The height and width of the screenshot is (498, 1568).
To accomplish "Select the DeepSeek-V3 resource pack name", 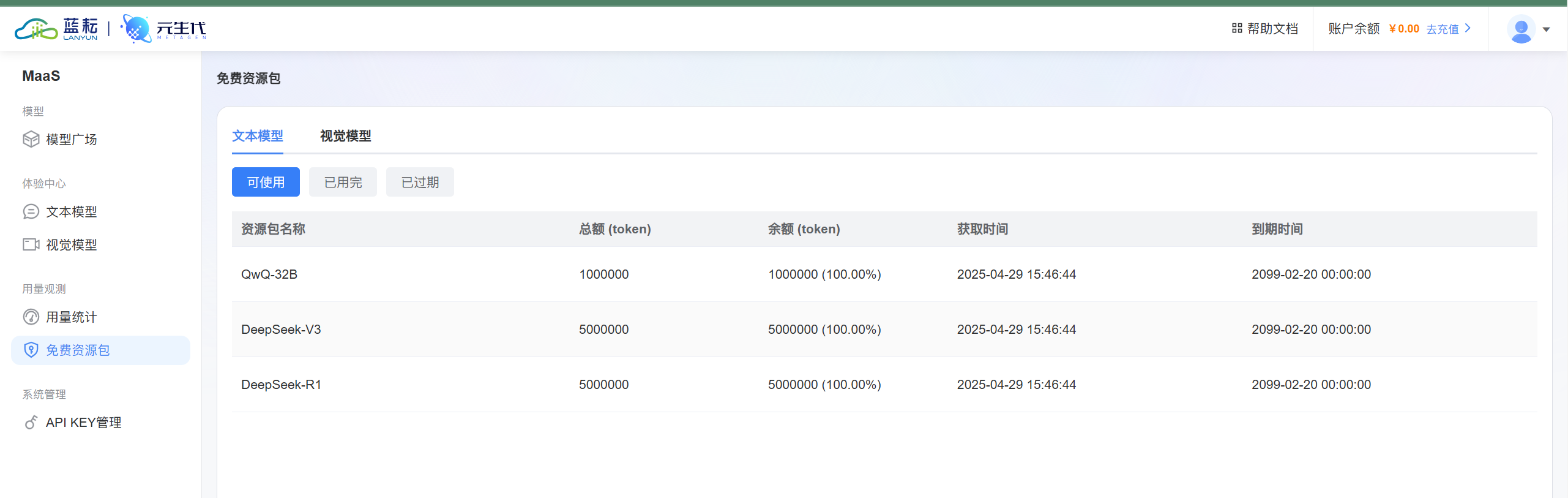I will (x=281, y=330).
